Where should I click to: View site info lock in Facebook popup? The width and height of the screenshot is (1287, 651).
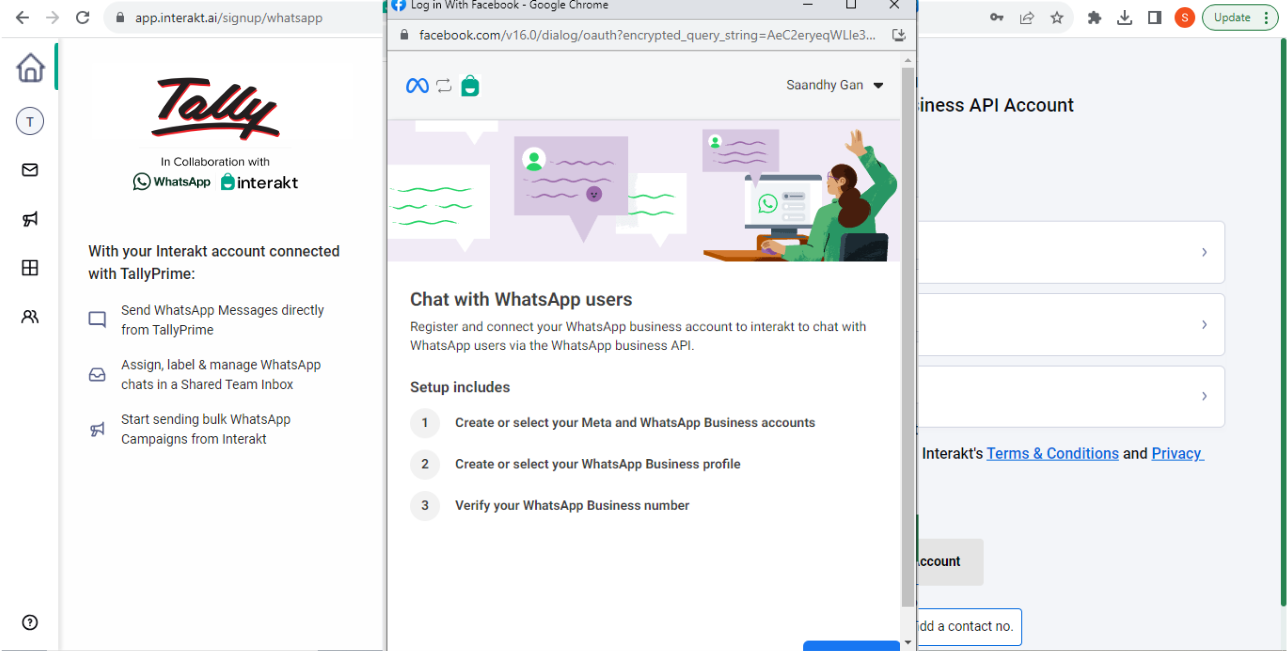(x=404, y=35)
